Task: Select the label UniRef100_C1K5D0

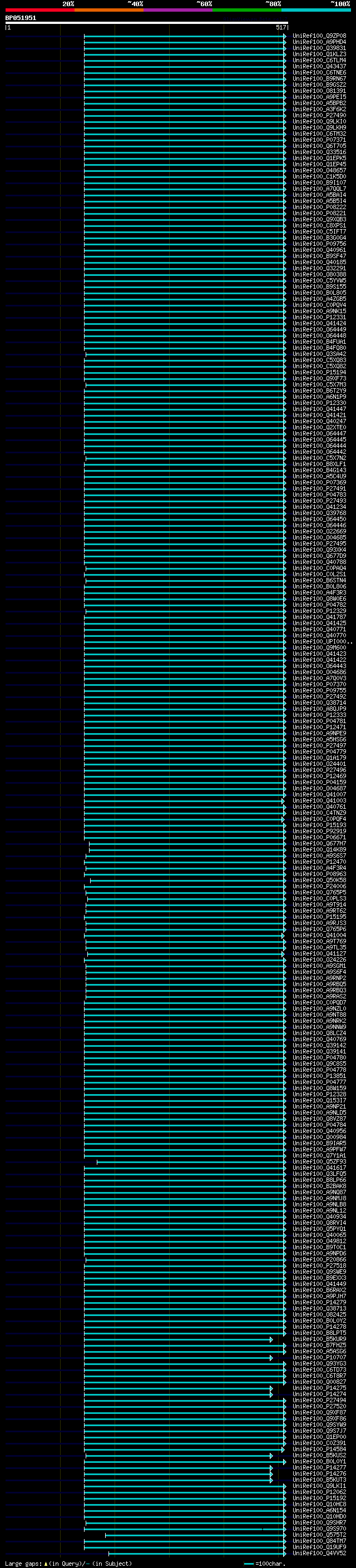Action: (319, 176)
